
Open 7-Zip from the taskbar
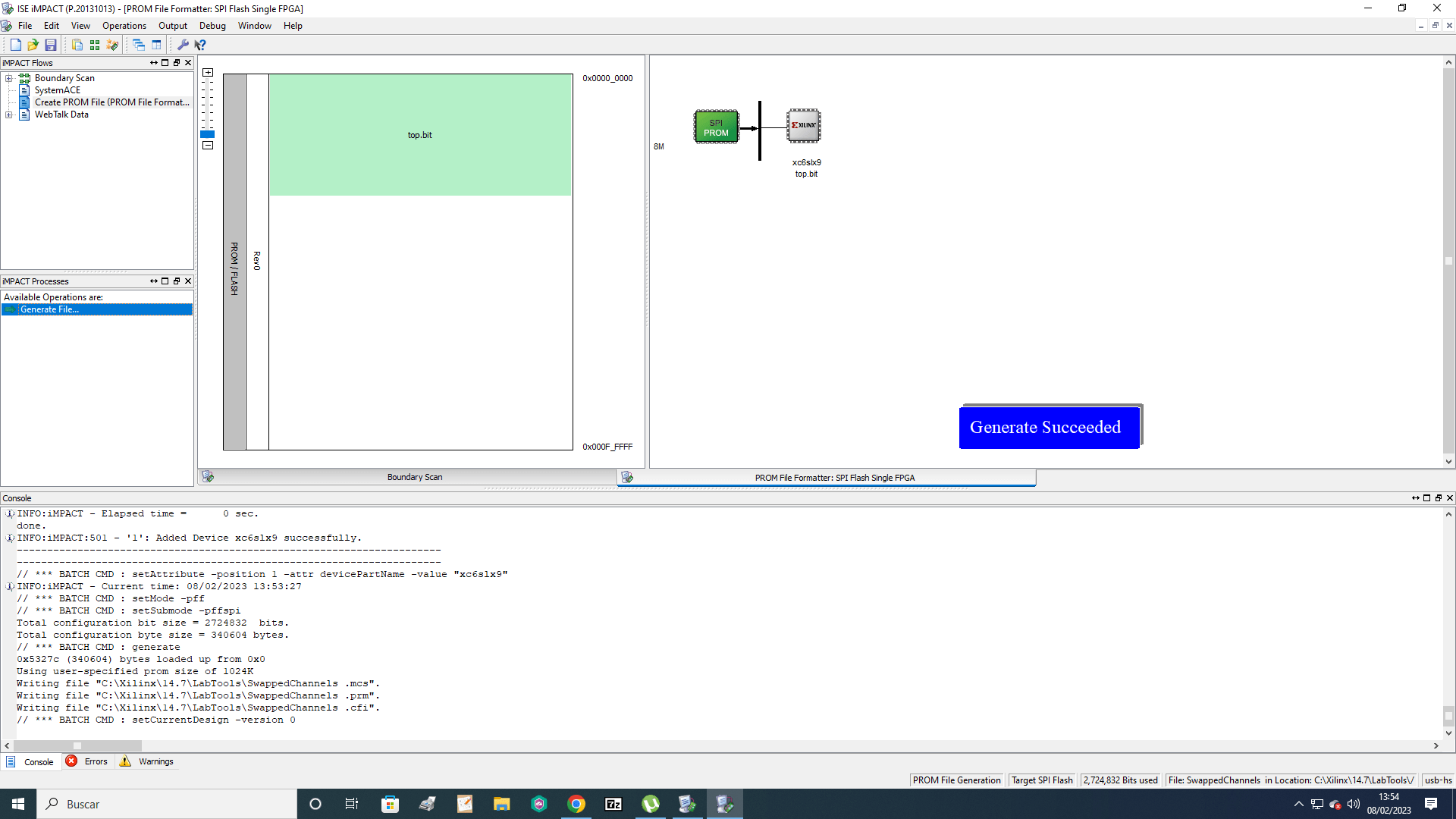613,804
